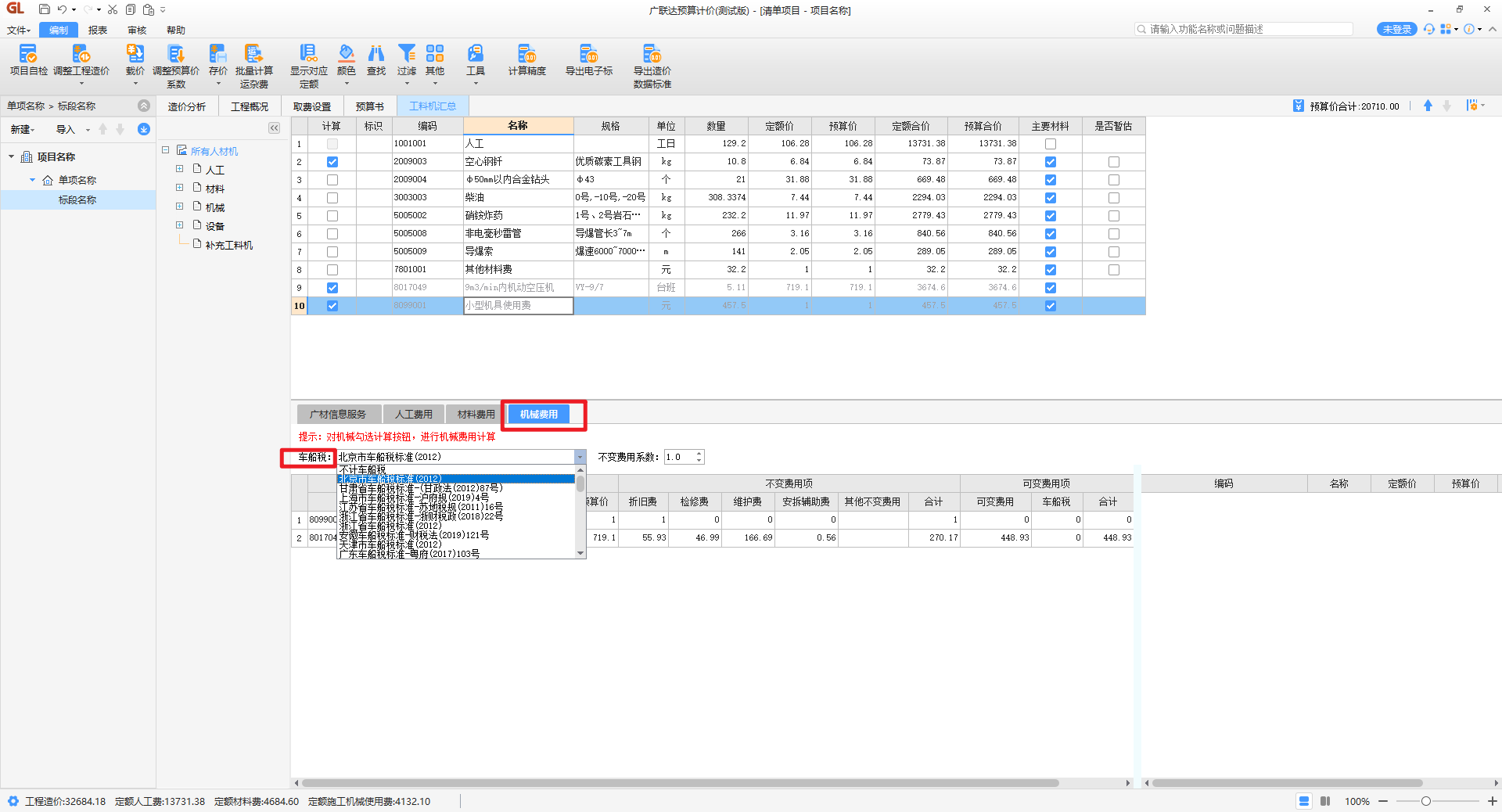Open the 报表 reports menu tab
The image size is (1502, 812).
click(98, 30)
